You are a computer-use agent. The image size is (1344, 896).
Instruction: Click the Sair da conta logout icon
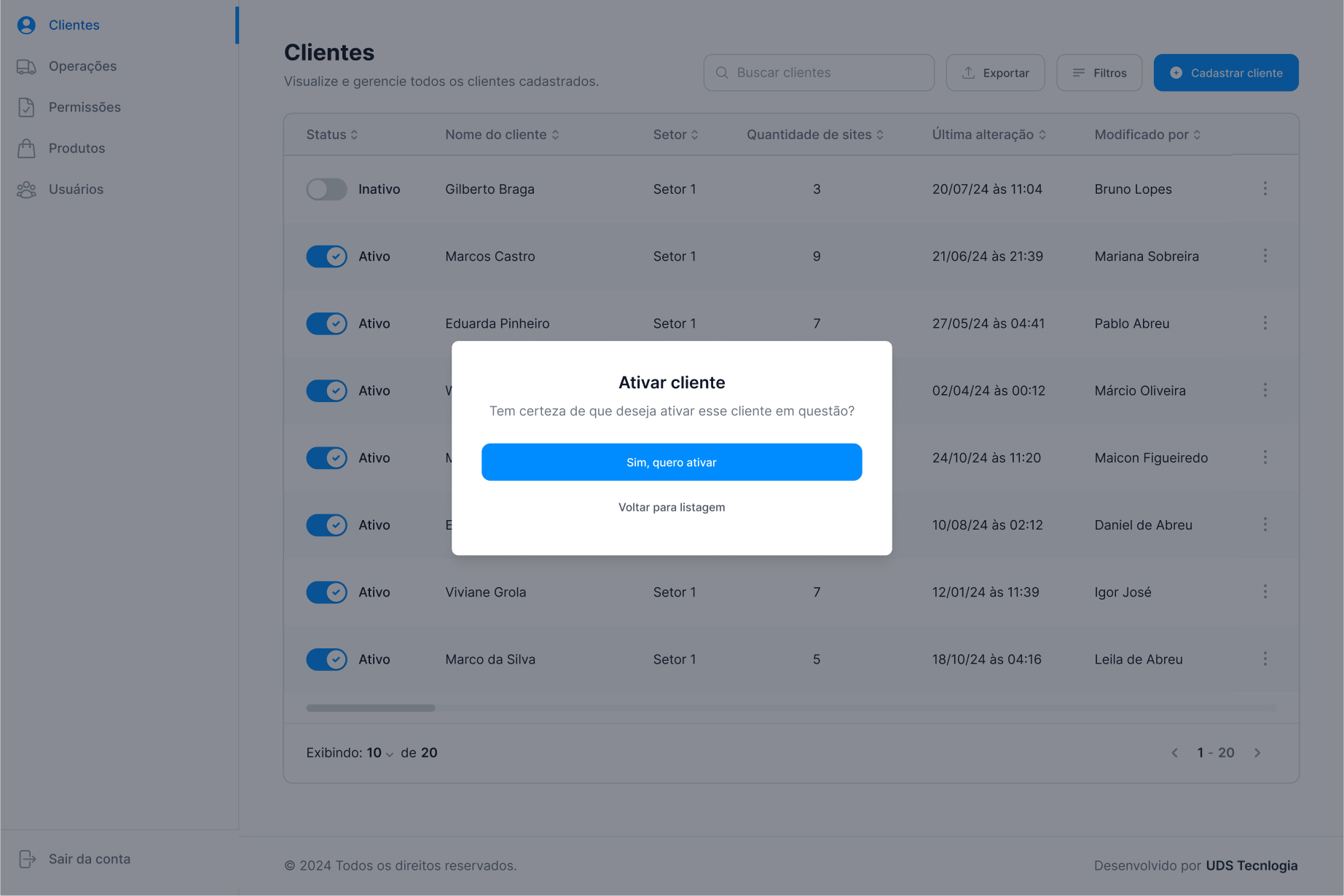click(x=27, y=859)
